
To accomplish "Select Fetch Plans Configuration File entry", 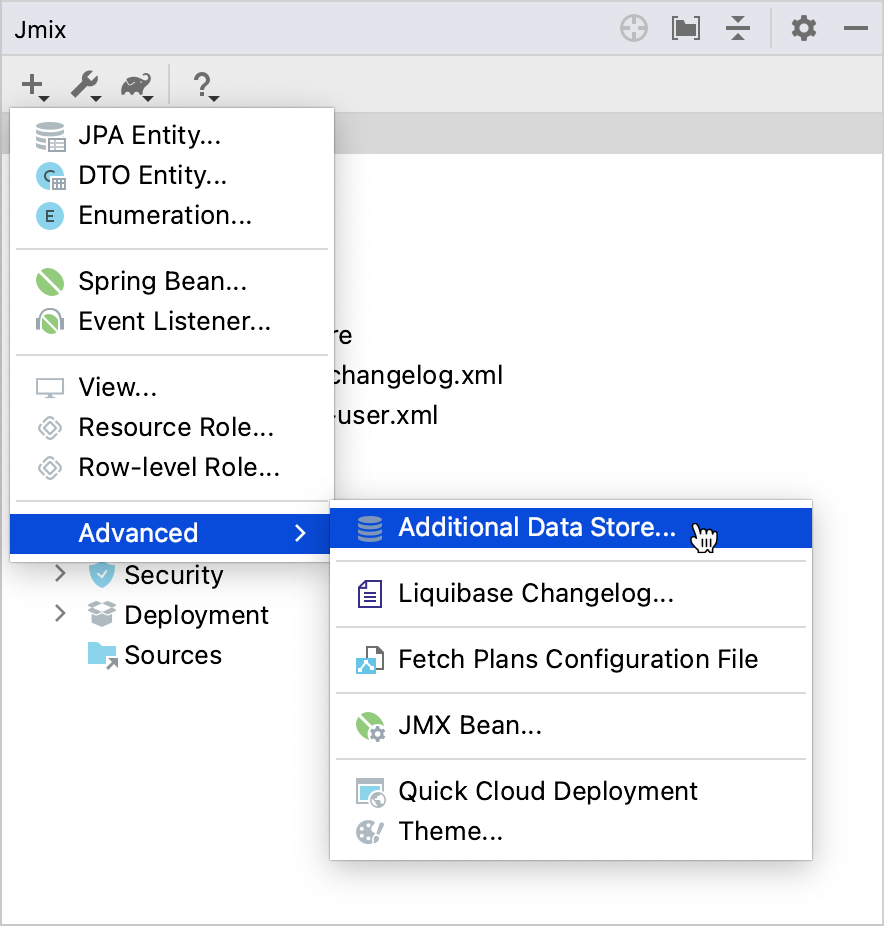I will pos(571,660).
